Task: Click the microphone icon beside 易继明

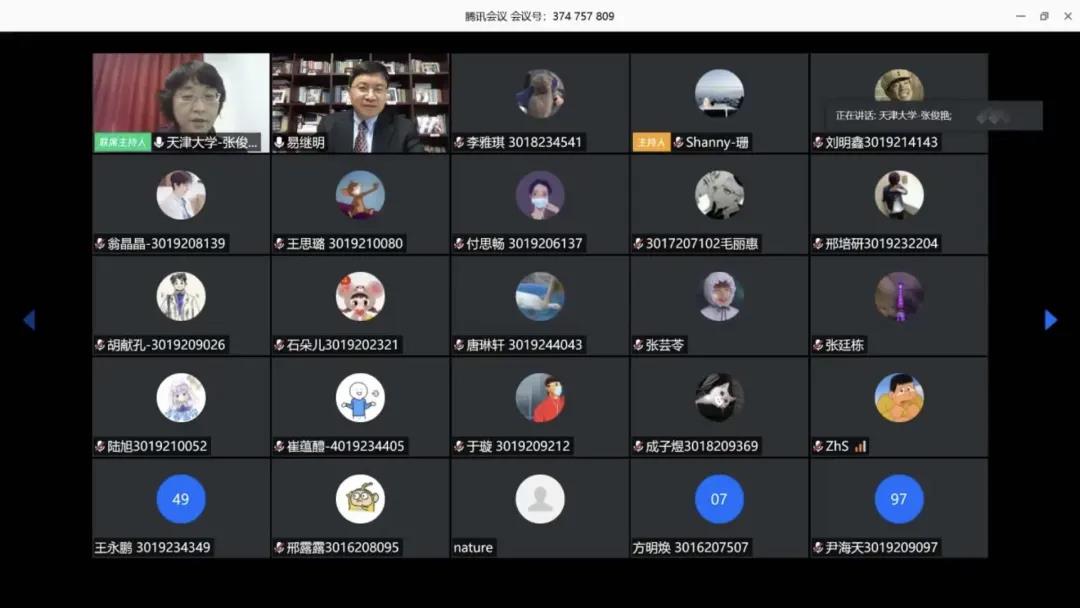Action: [x=279, y=143]
